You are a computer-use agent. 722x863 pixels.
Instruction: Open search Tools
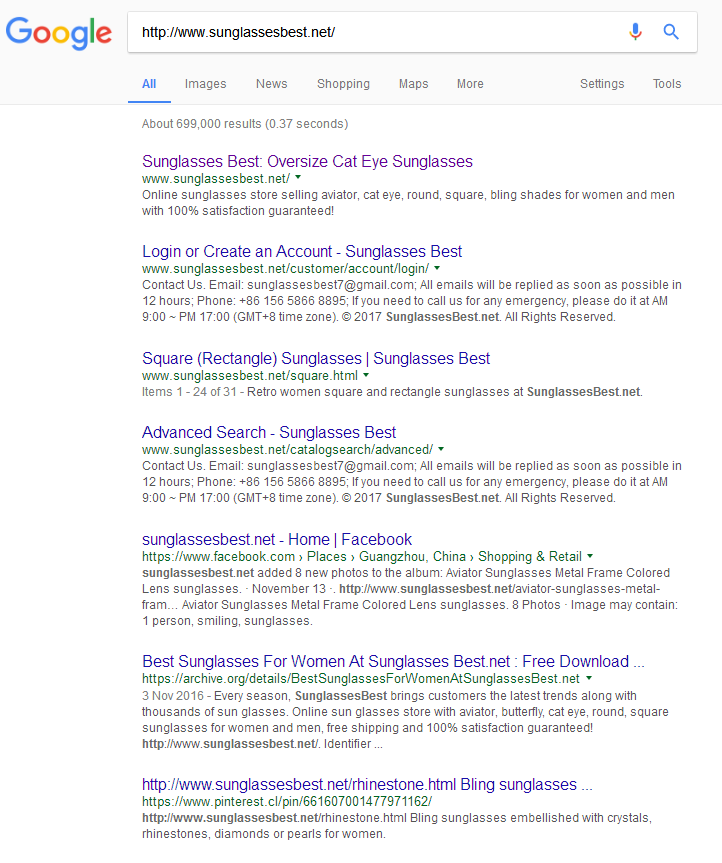pos(667,84)
